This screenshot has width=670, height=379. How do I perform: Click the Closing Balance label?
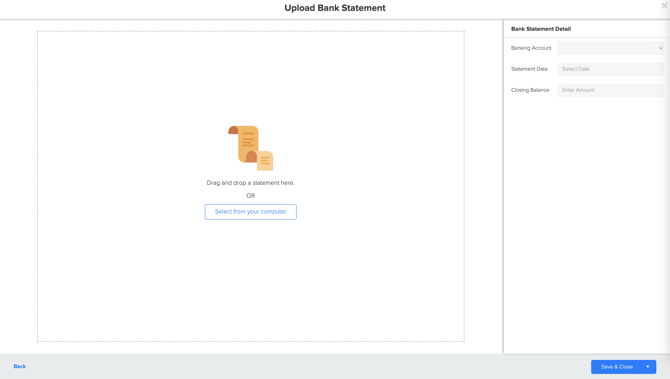click(530, 90)
